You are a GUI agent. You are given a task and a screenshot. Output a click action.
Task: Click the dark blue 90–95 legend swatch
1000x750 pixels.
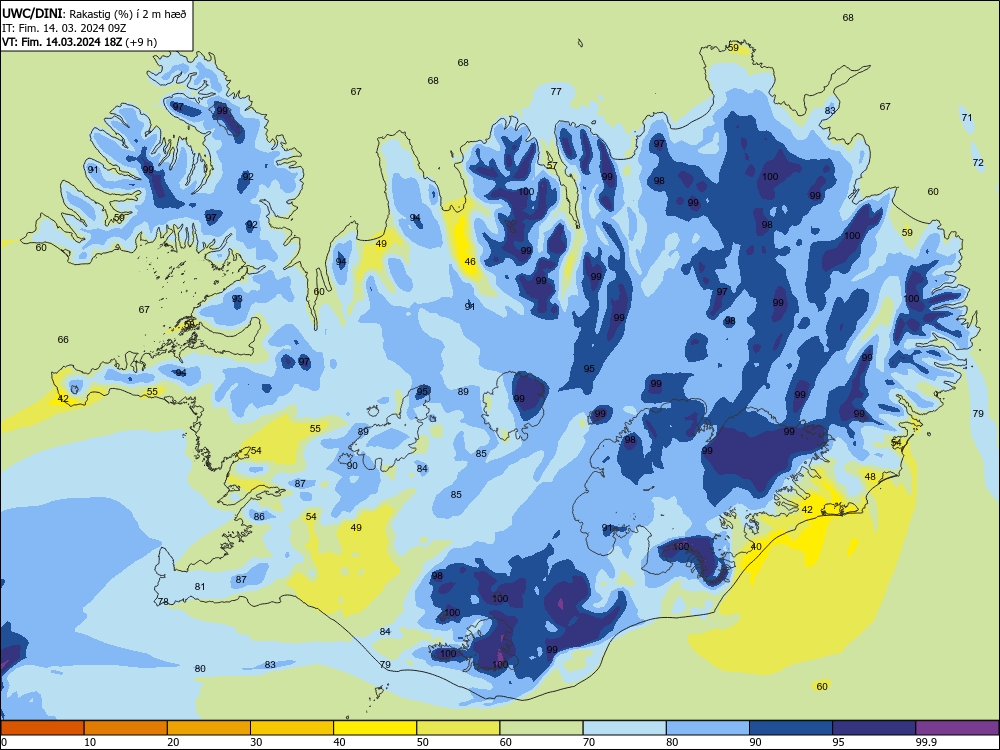(791, 728)
